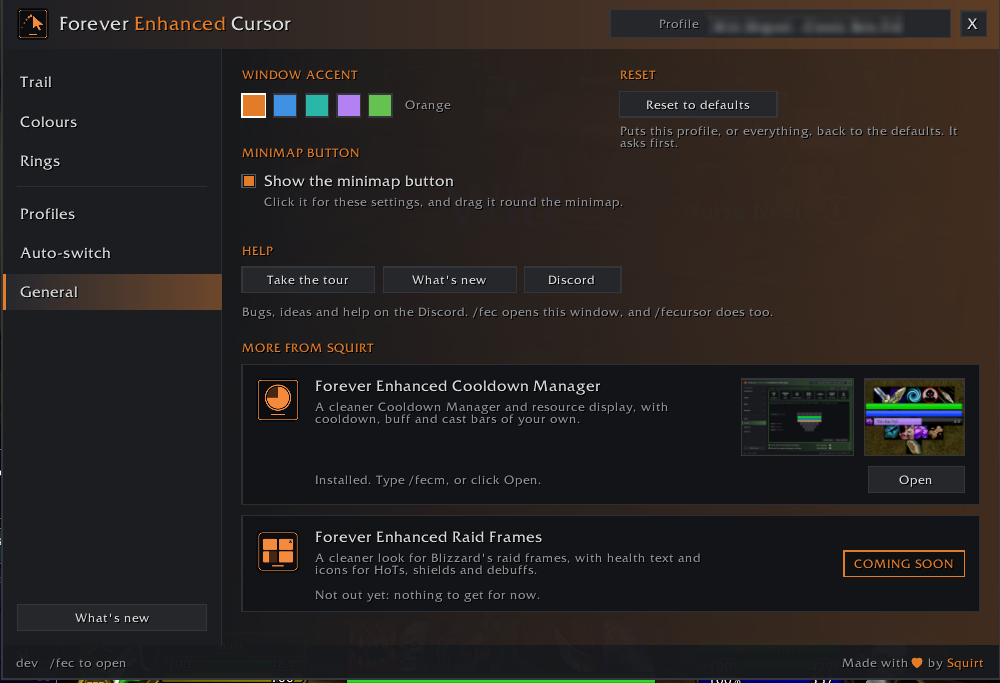The image size is (1000, 683).
Task: Click the heart icon in footer
Action: click(917, 663)
